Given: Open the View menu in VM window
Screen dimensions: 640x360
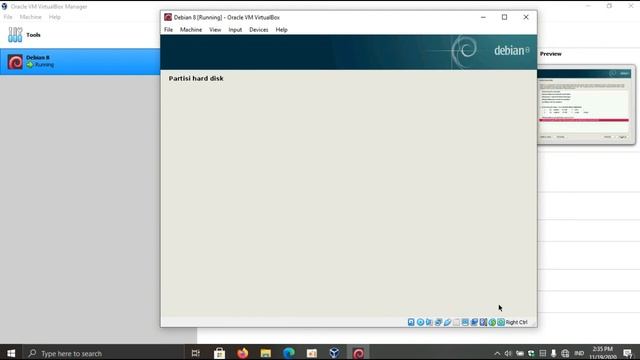Looking at the screenshot, I should click(215, 29).
